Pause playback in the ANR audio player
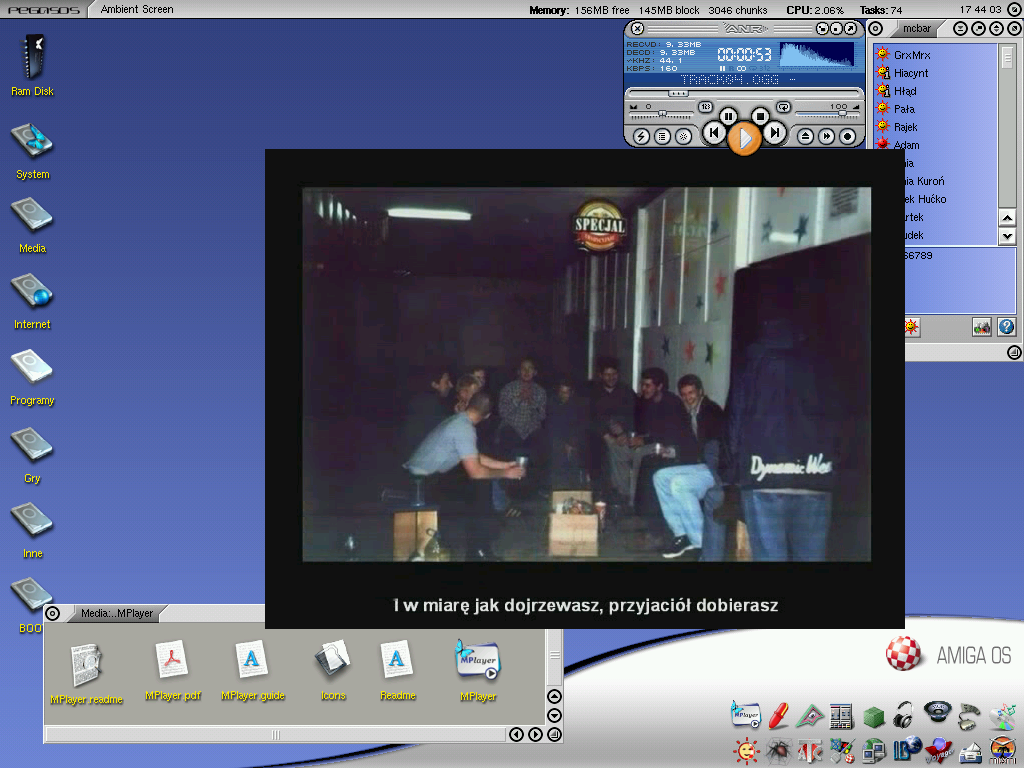The image size is (1024, 768). 728,117
